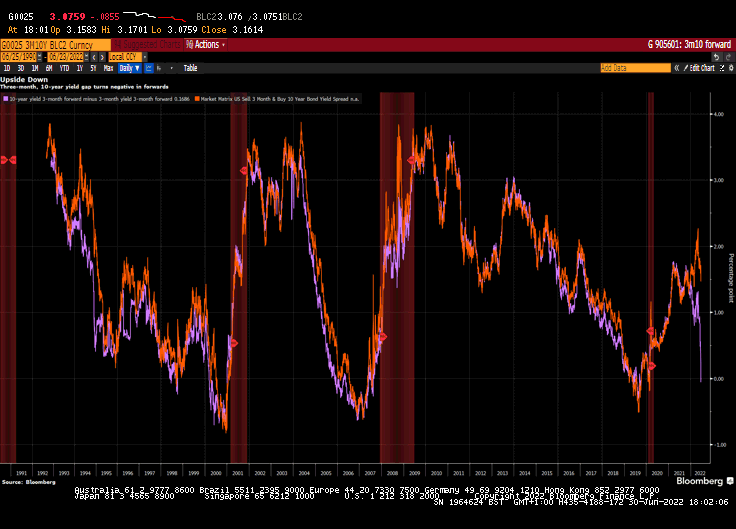
Task: Click the 1991 x-axis year label
Action: 21,473
